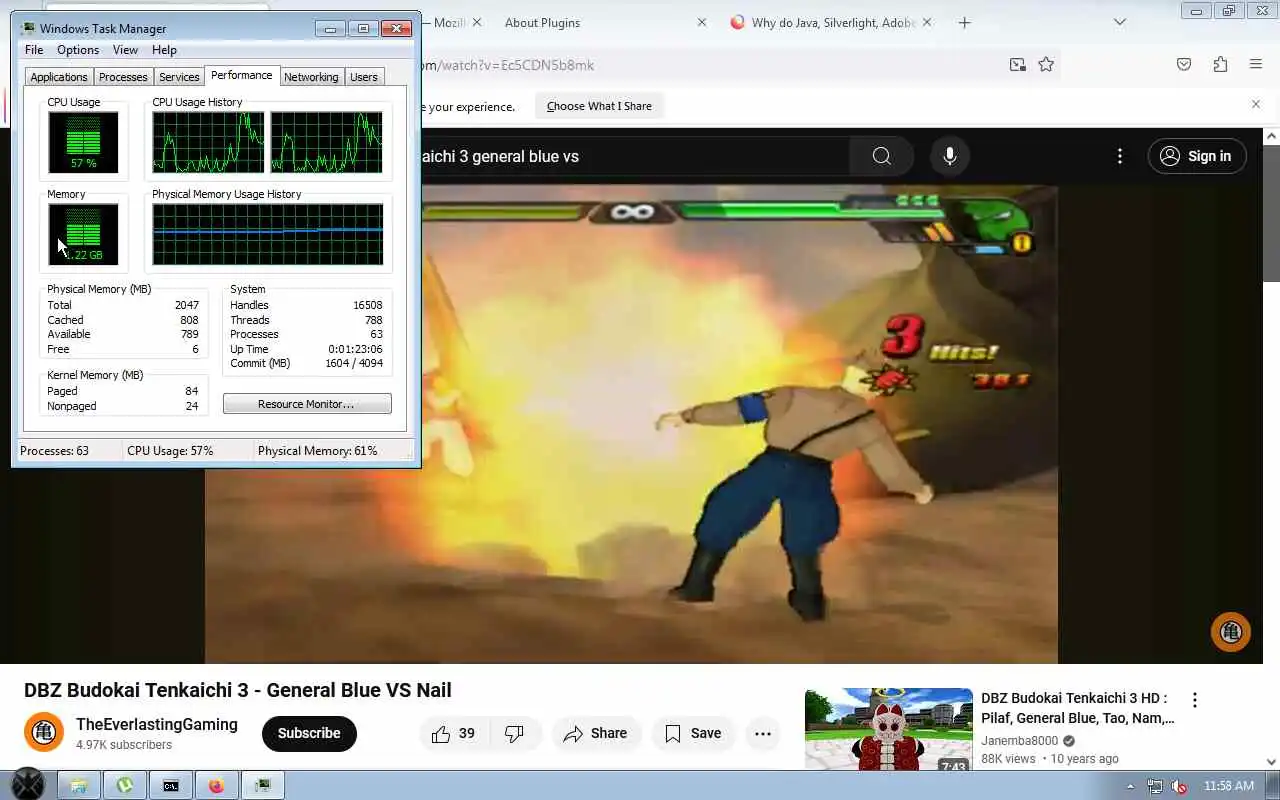This screenshot has width=1280, height=800.
Task: Open Pilaf, General Blue recommended video title
Action: tap(1078, 708)
